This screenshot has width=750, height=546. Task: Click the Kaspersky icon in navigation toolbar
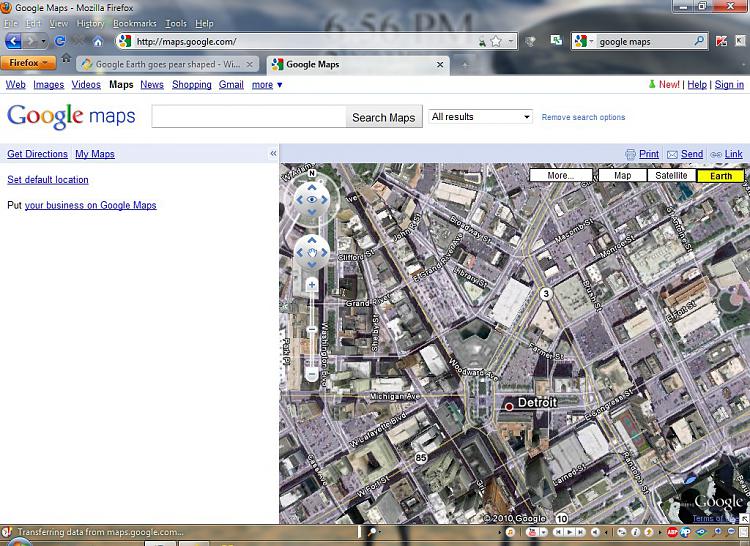click(x=721, y=41)
